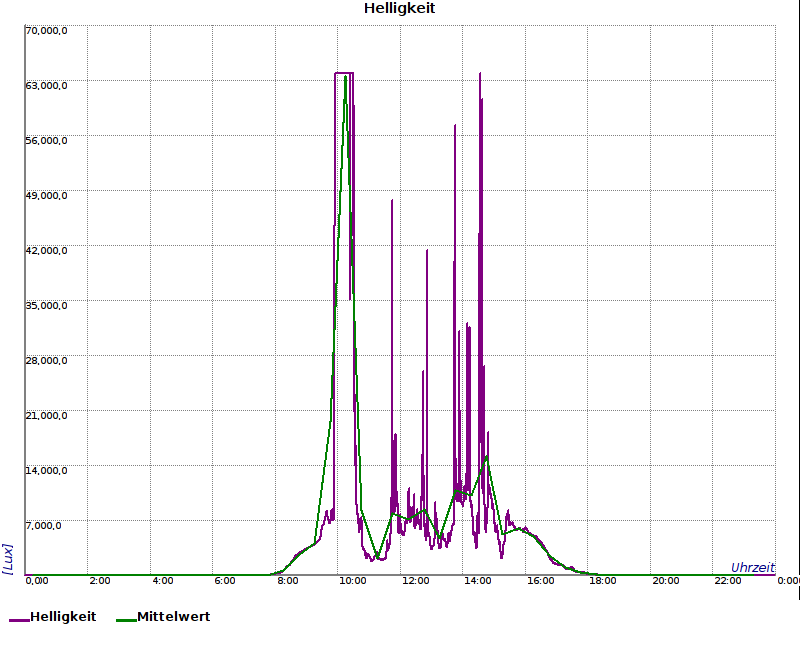The image size is (800, 650).
Task: Click the 4:00 time tick label
Action: pyautogui.click(x=163, y=581)
